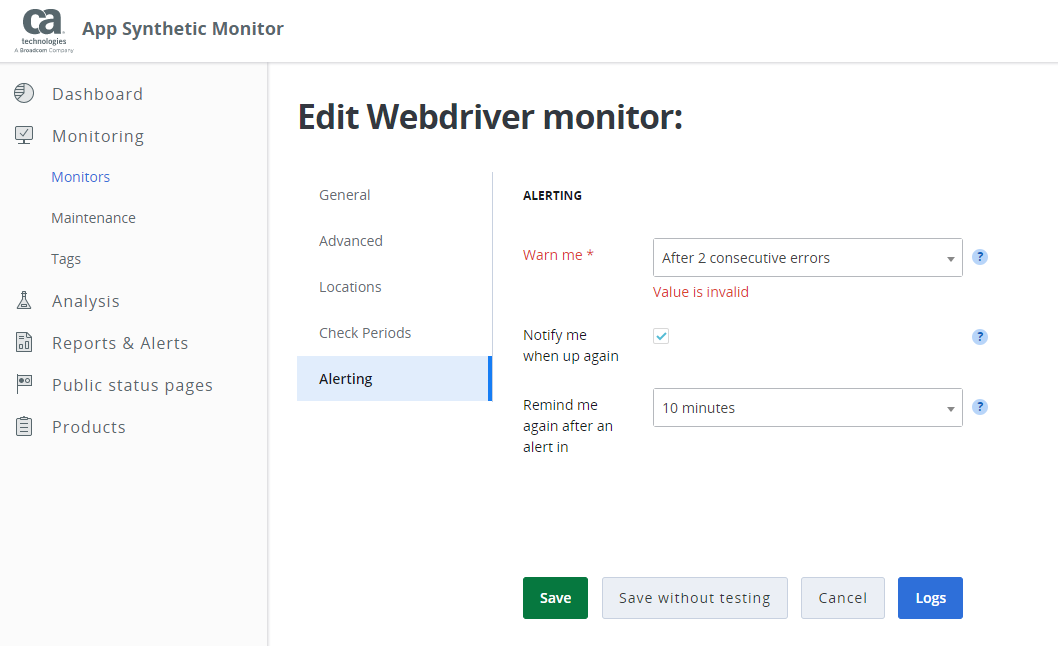Viewport: 1058px width, 646px height.
Task: Switch to the General tab
Action: 345,195
